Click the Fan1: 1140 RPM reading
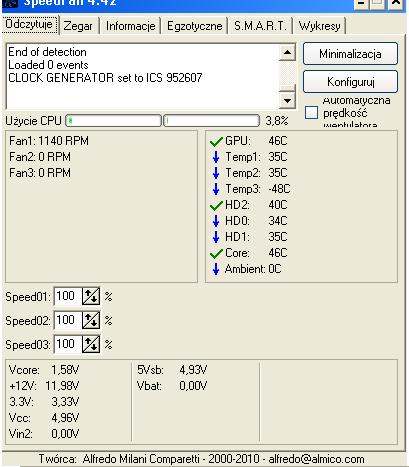The width and height of the screenshot is (409, 467). click(49, 141)
